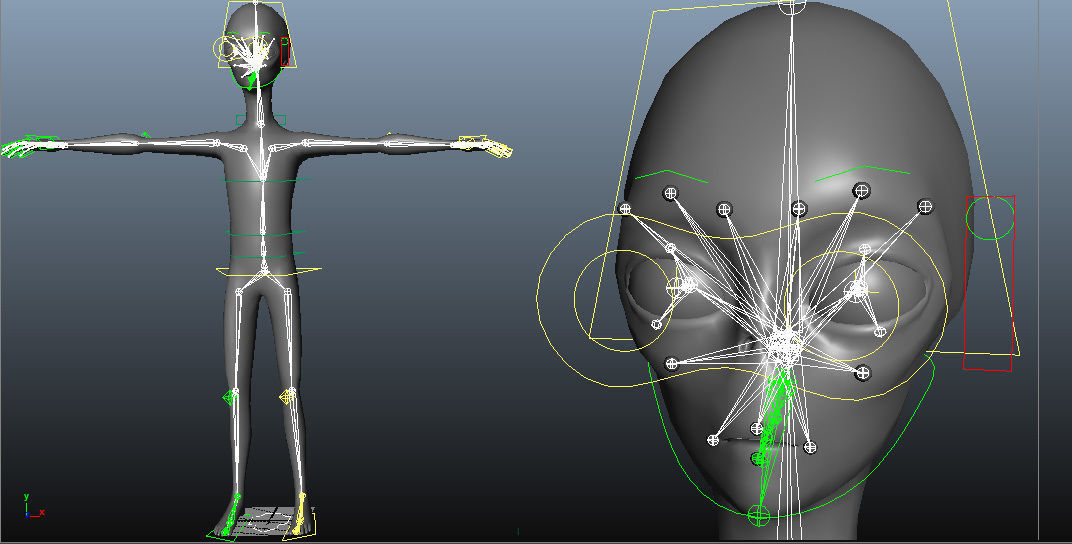Select the green hand control on the full-body figure

click(x=27, y=146)
